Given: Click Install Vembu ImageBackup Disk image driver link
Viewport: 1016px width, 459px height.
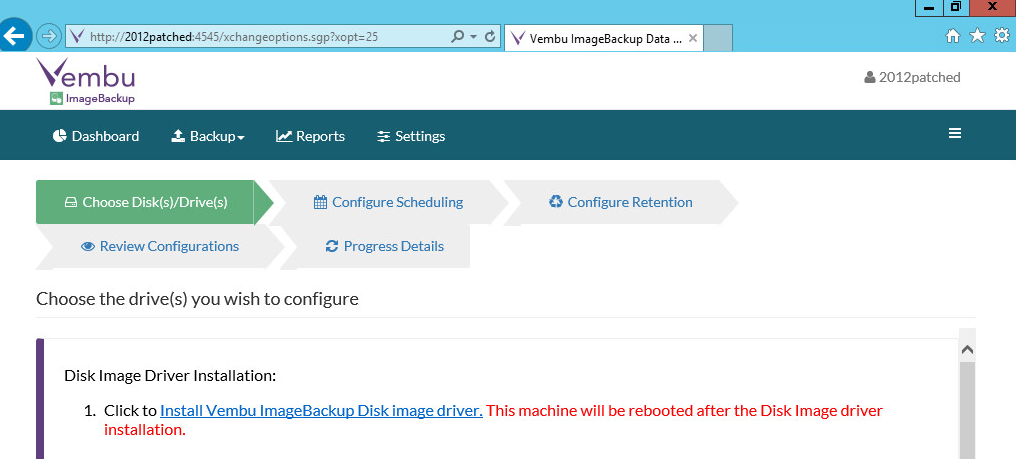Looking at the screenshot, I should [321, 411].
